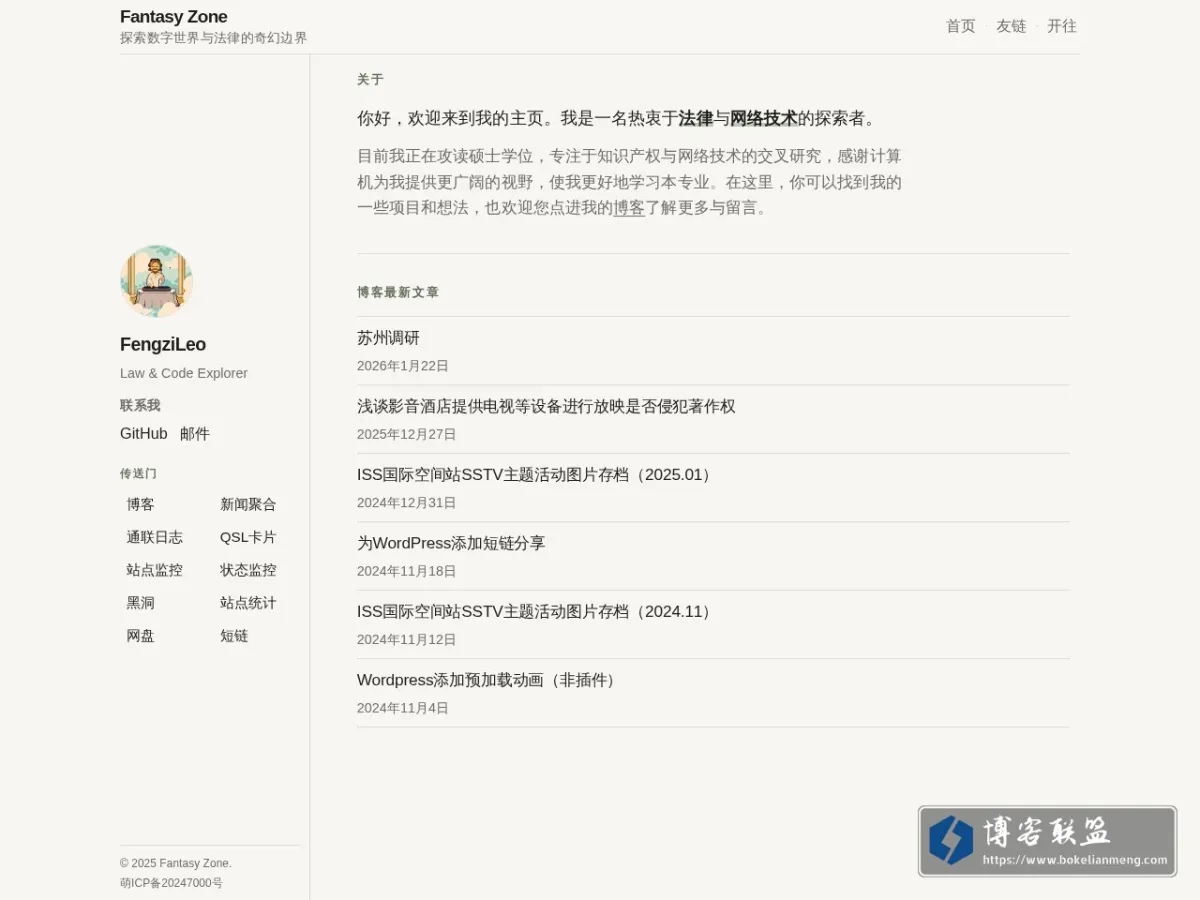Open the GitHub contact link

pyautogui.click(x=144, y=433)
